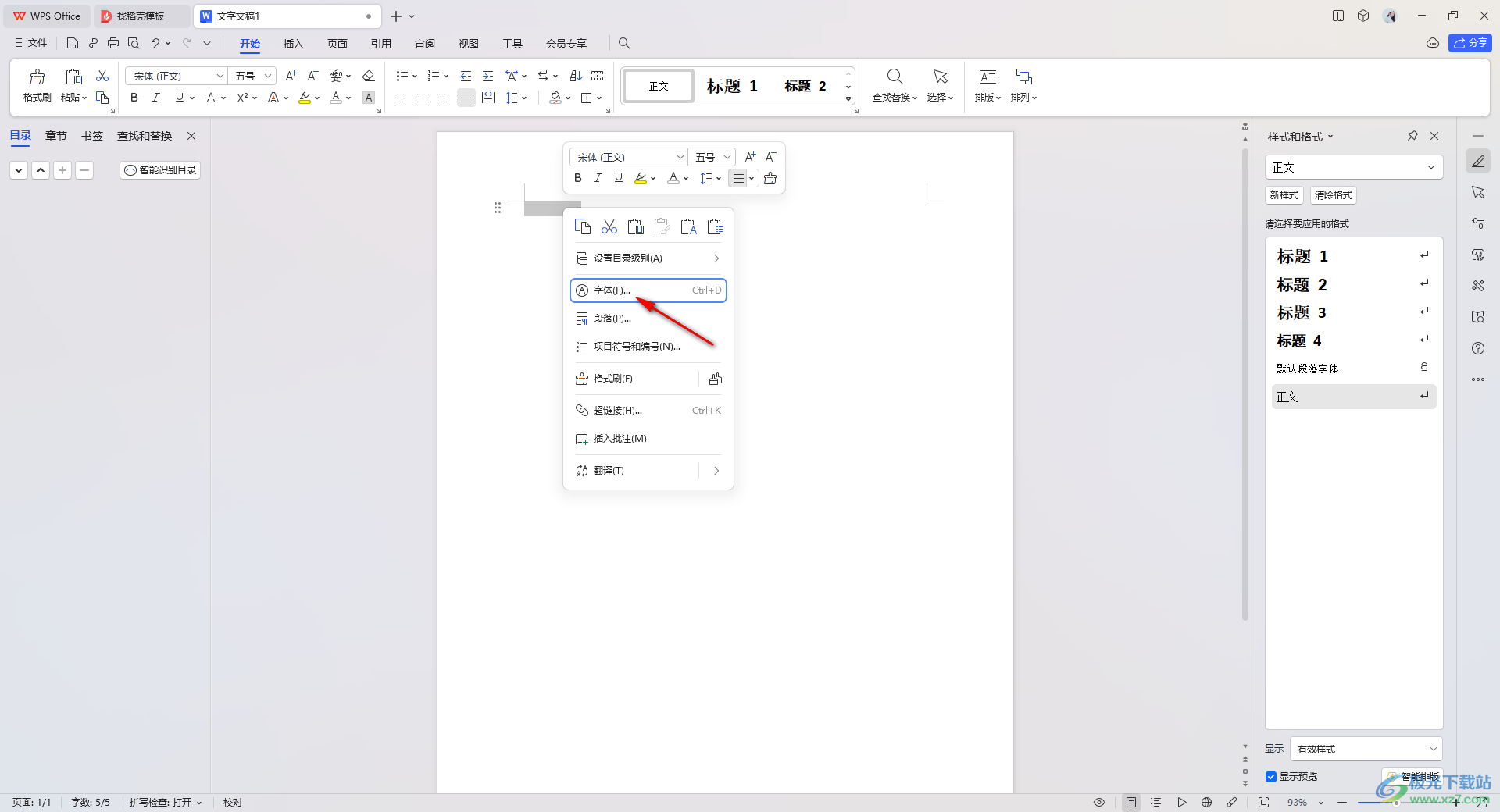The image size is (1500, 812).
Task: Click the eraser Clear Formatting icon in the ribbon
Action: 369,76
